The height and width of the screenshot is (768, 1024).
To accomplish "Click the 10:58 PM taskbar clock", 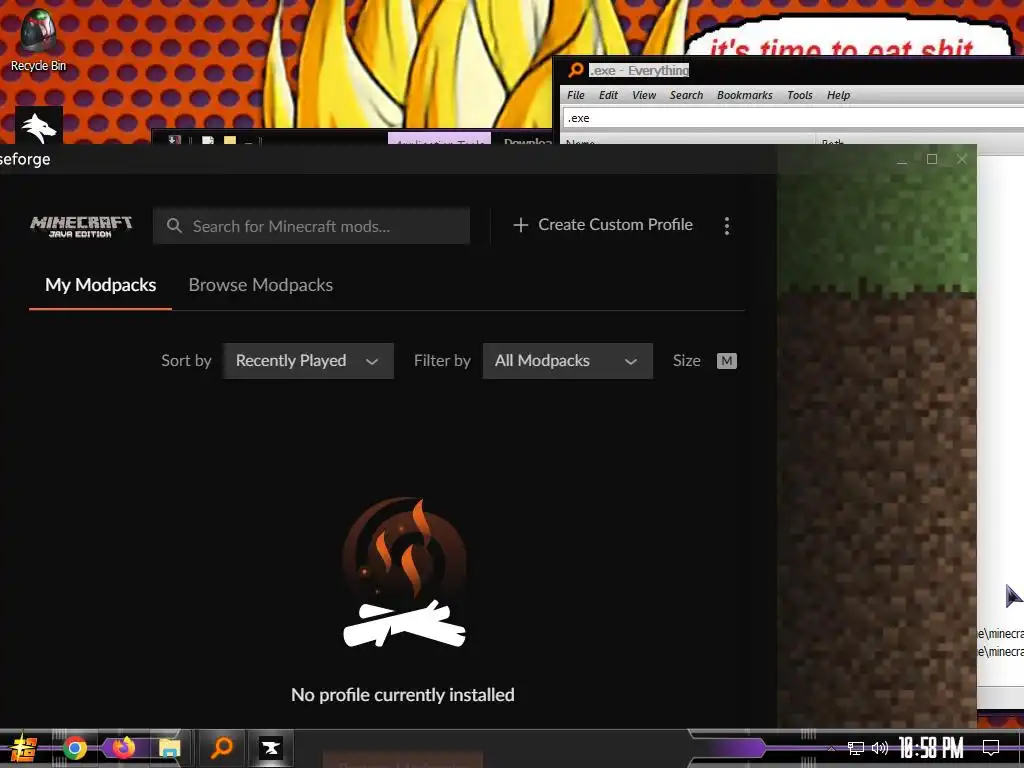I will pos(931,748).
